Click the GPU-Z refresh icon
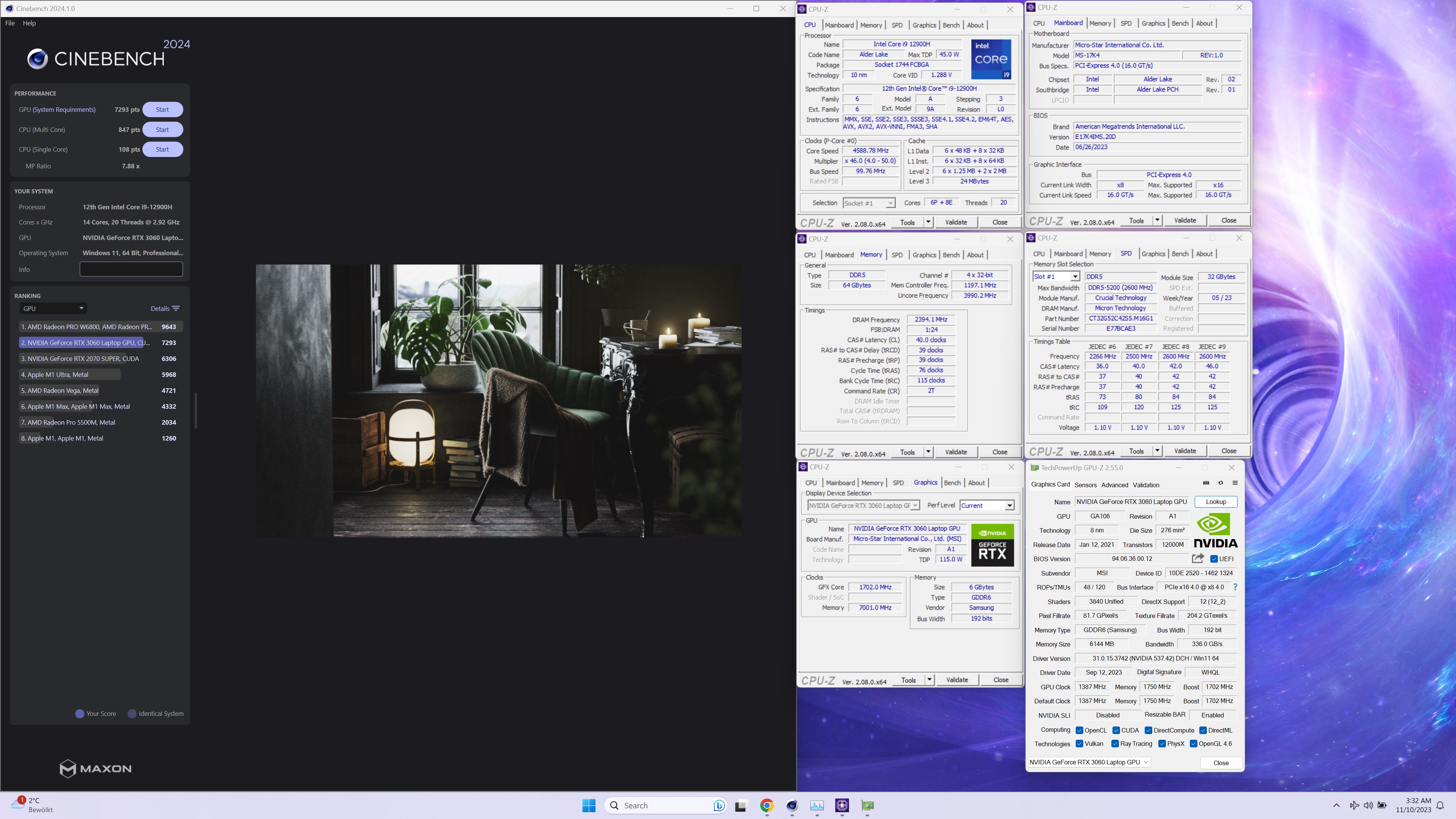The width and height of the screenshot is (1456, 819). (1220, 483)
